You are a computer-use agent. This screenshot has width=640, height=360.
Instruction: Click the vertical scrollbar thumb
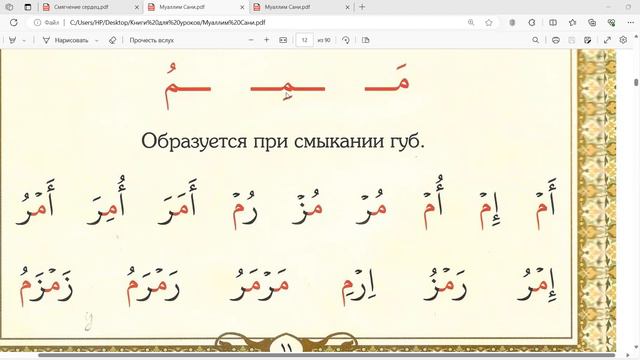click(636, 81)
